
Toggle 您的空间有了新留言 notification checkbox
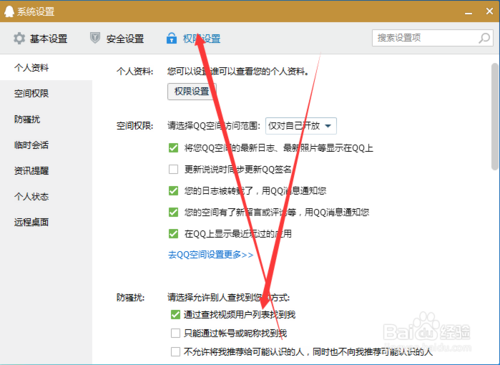(x=173, y=212)
